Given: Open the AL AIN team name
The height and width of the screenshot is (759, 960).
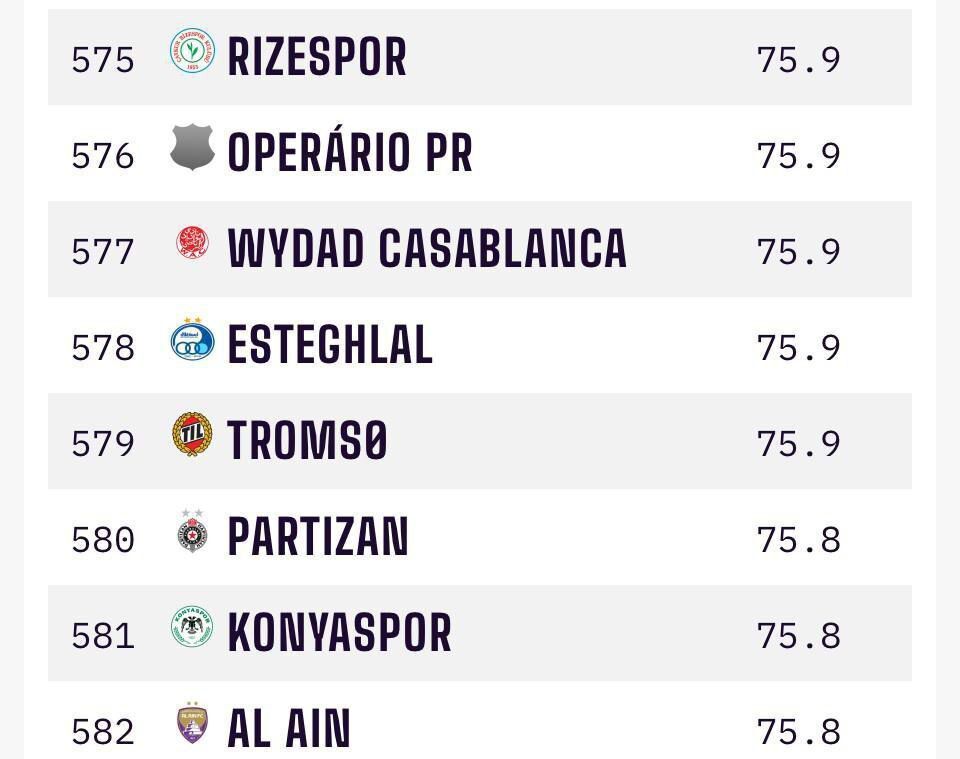Looking at the screenshot, I should (289, 729).
